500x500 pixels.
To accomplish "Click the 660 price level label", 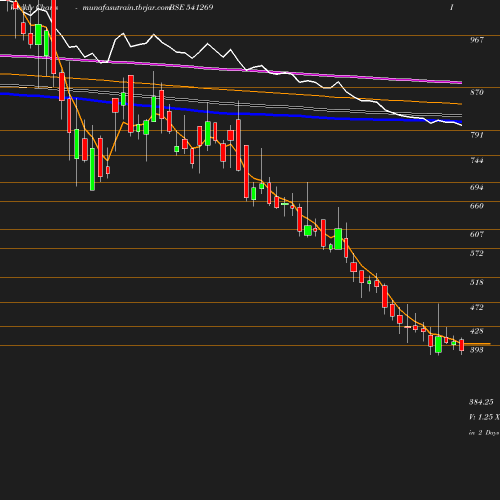I will 477,206.
